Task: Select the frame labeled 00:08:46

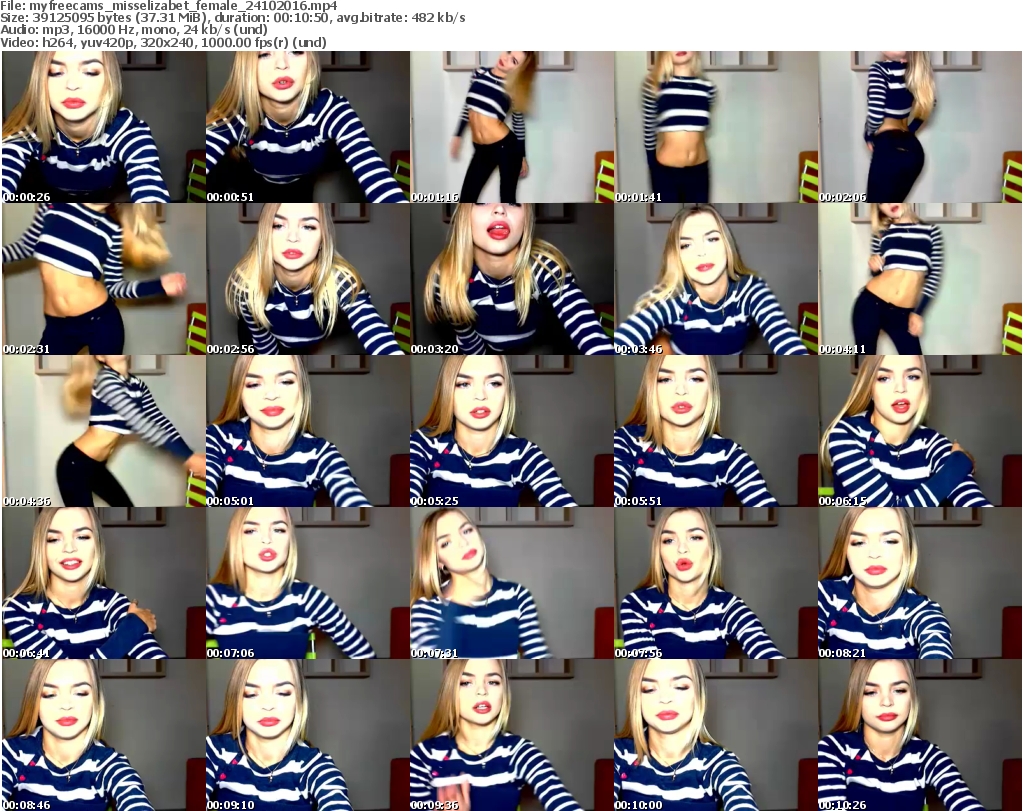Action: pos(102,735)
